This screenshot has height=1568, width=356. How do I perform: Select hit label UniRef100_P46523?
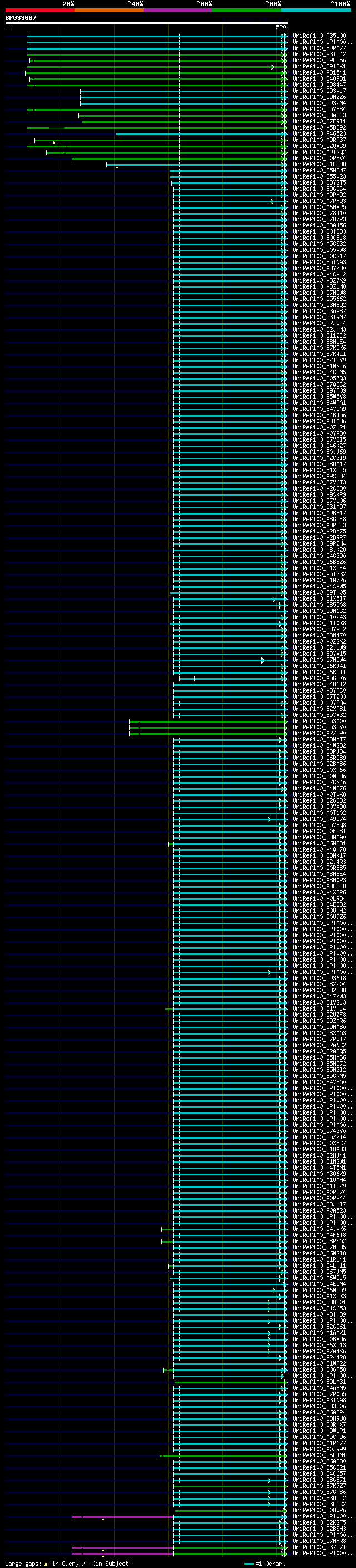coord(319,134)
